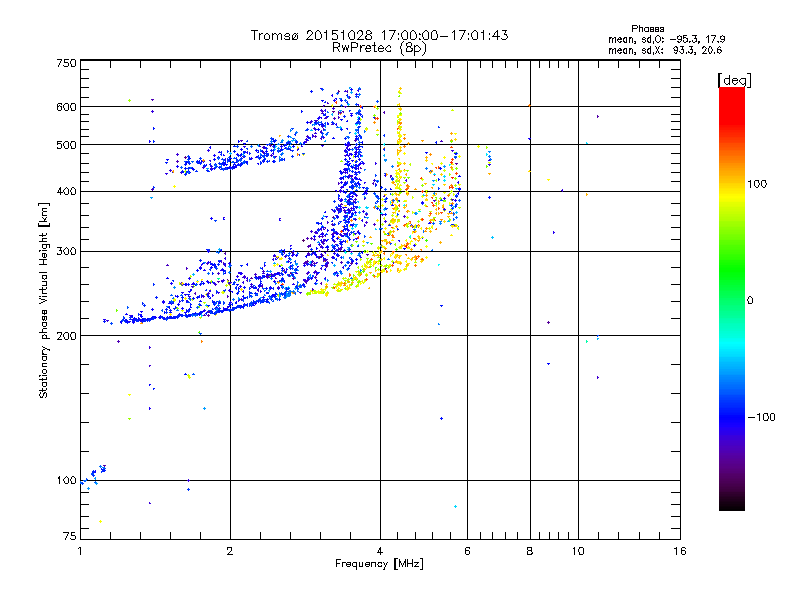Click the colorbar tick label '0'
Image resolution: width=800 pixels, height=600 pixels.
[x=750, y=301]
